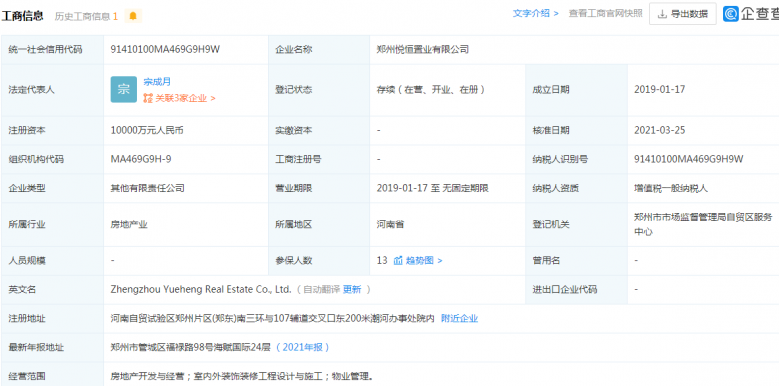Select establishment date 2019-01-17

(660, 89)
